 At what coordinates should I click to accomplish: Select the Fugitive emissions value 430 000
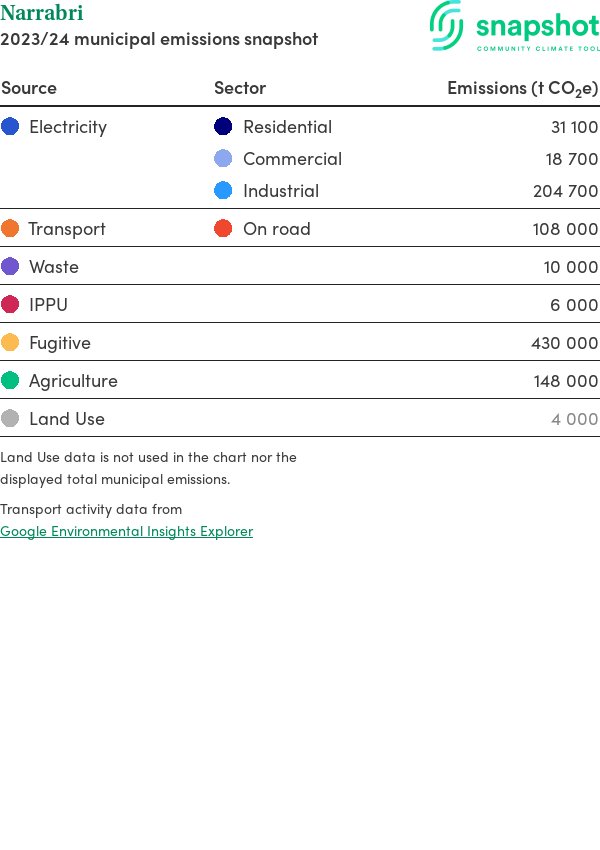tap(564, 343)
